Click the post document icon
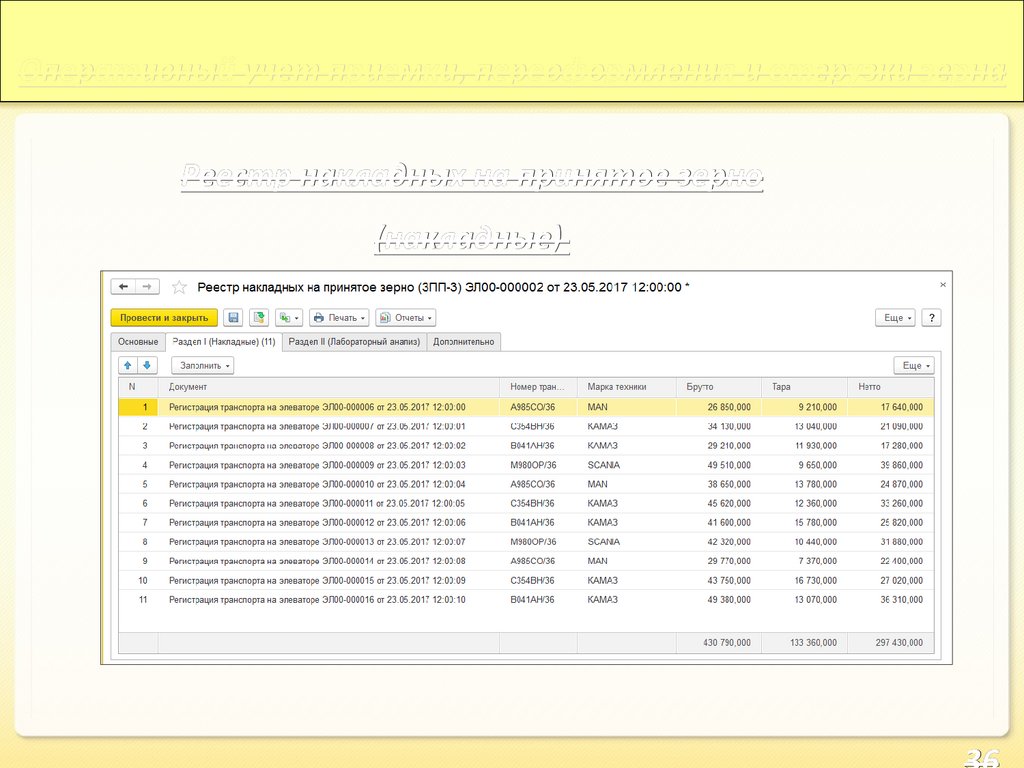This screenshot has width=1024, height=768. pos(260,318)
